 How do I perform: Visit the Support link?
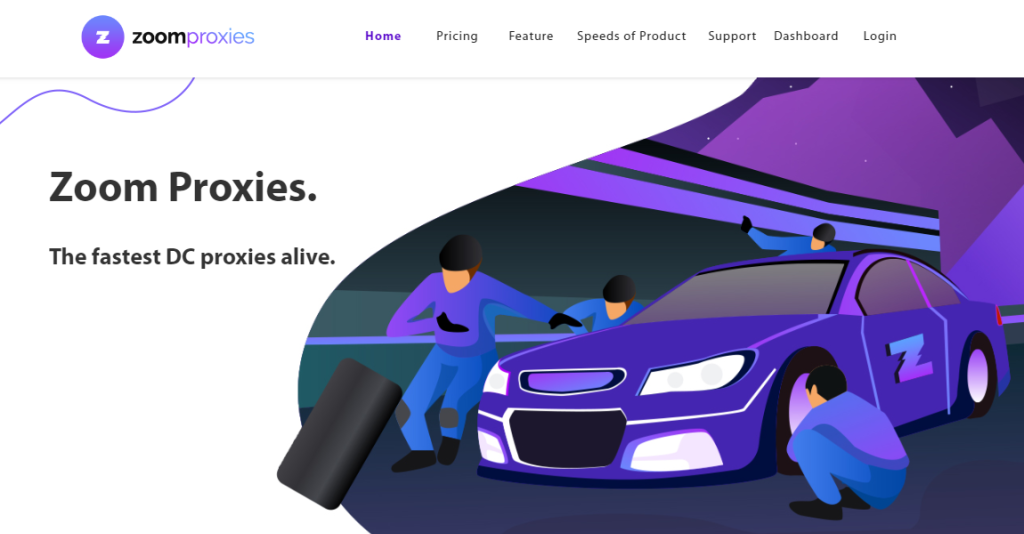(x=732, y=36)
